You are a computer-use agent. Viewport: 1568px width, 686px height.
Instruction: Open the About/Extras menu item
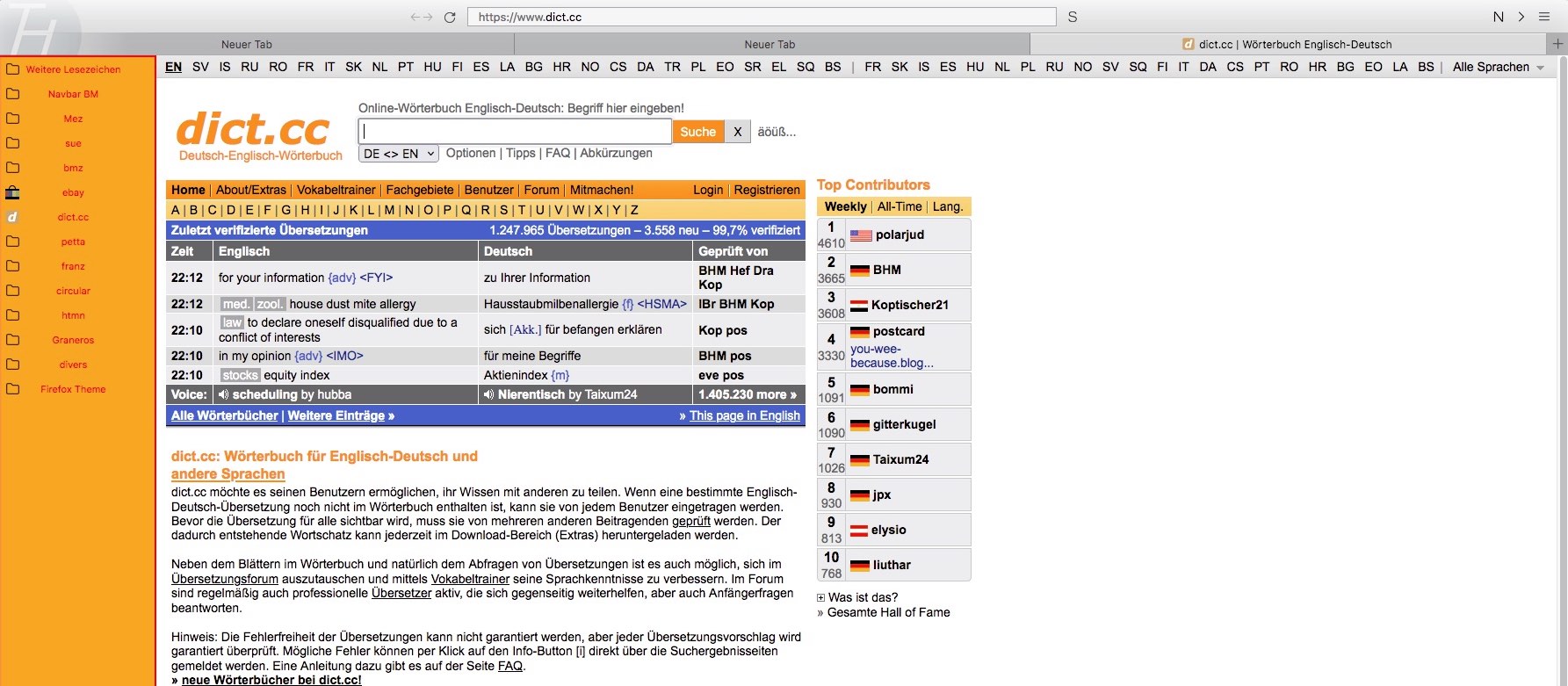[251, 190]
